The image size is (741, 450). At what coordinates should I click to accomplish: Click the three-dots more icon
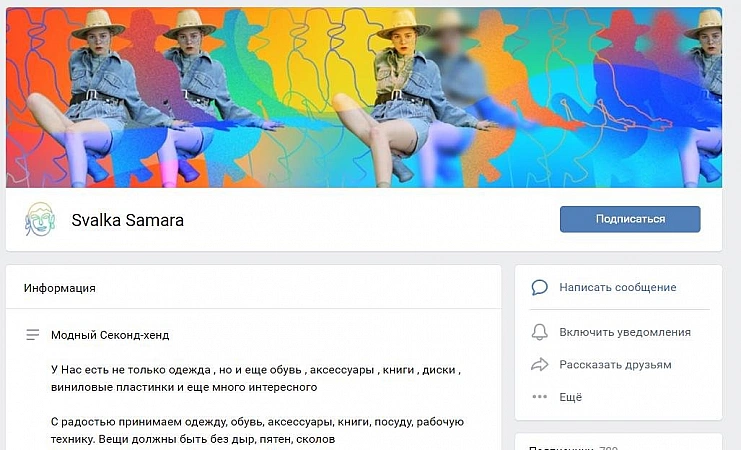coord(539,397)
